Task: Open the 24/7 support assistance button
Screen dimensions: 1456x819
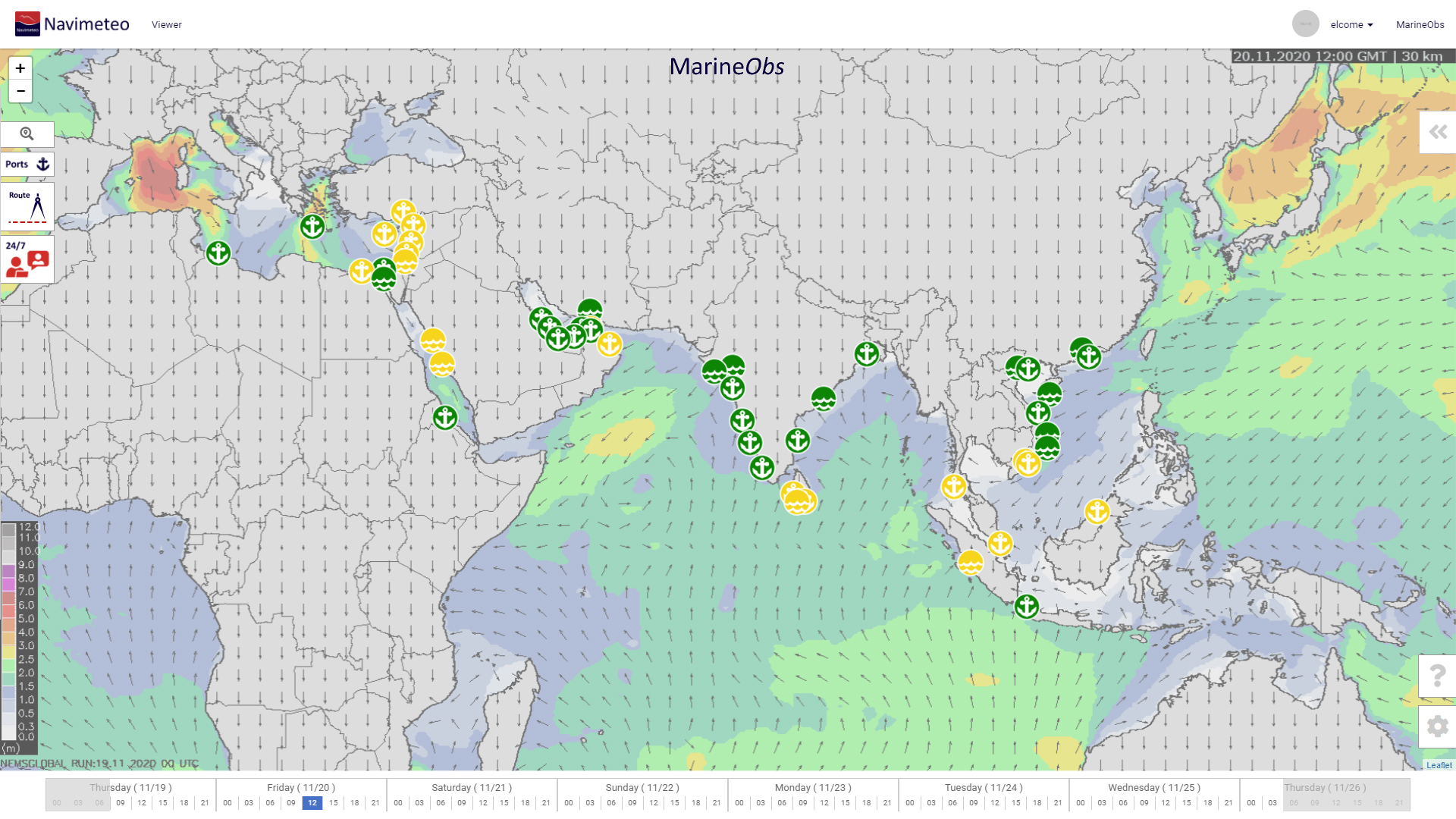Action: (x=27, y=259)
